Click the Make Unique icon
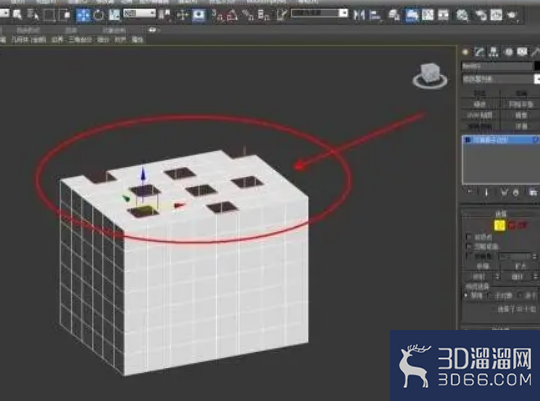Screen dimensions: 540x401 coord(505,192)
